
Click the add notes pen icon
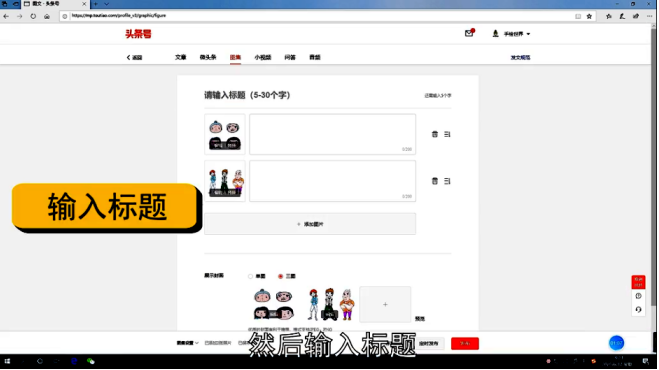(x=622, y=16)
